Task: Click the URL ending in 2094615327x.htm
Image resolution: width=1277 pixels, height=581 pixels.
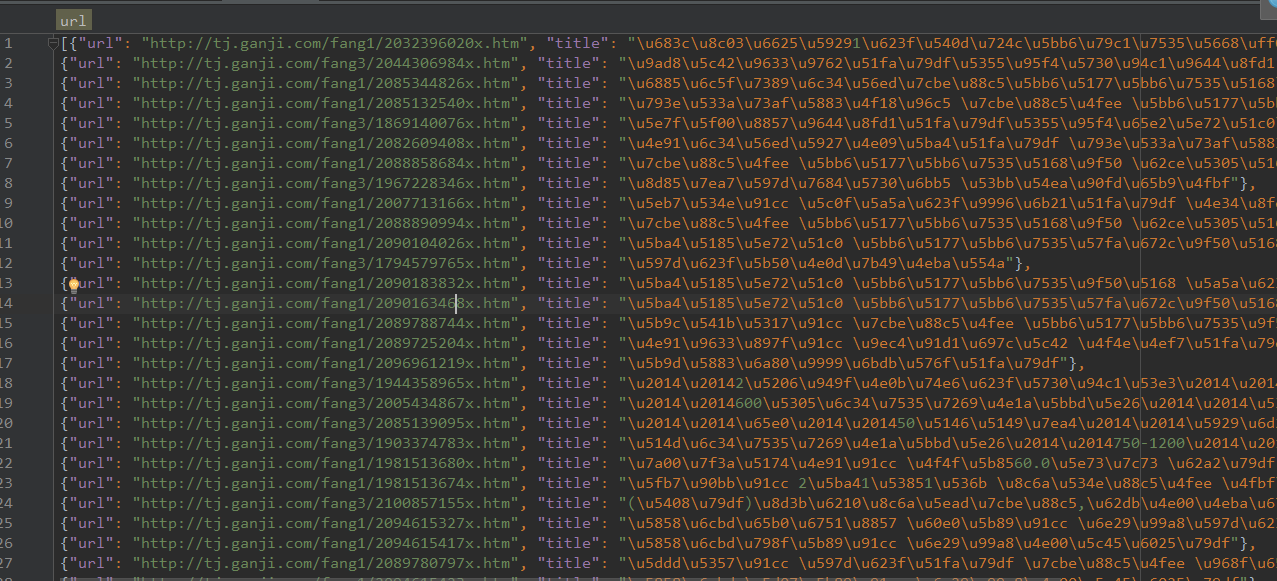Action: point(326,523)
